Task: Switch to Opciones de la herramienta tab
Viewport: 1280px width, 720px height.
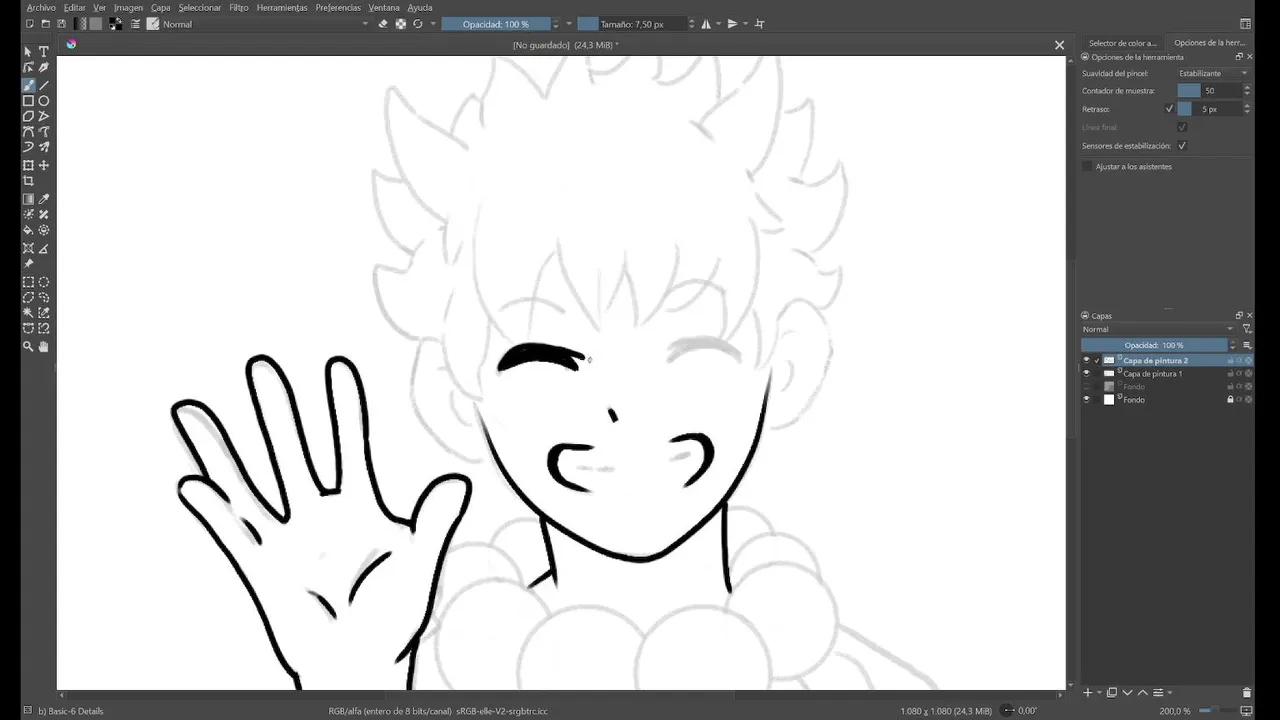Action: tap(1208, 43)
